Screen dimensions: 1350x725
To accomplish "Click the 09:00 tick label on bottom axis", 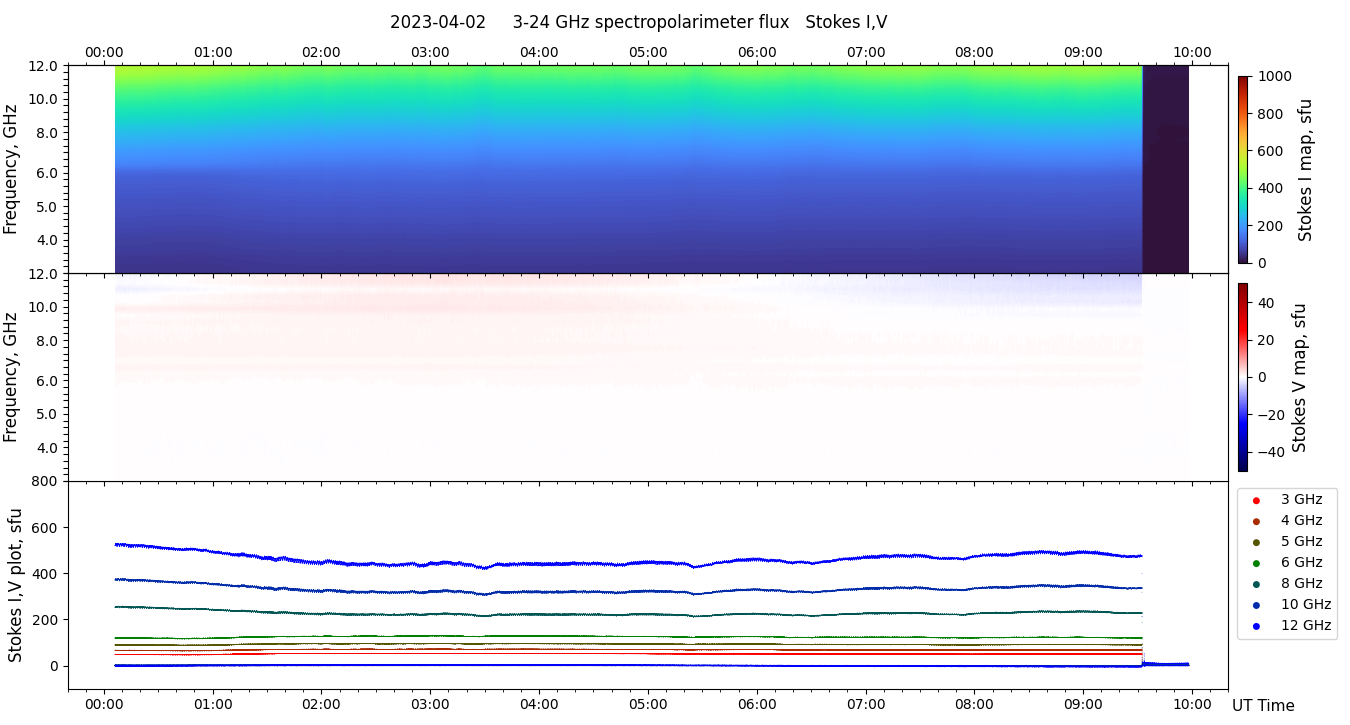I will [x=1083, y=703].
